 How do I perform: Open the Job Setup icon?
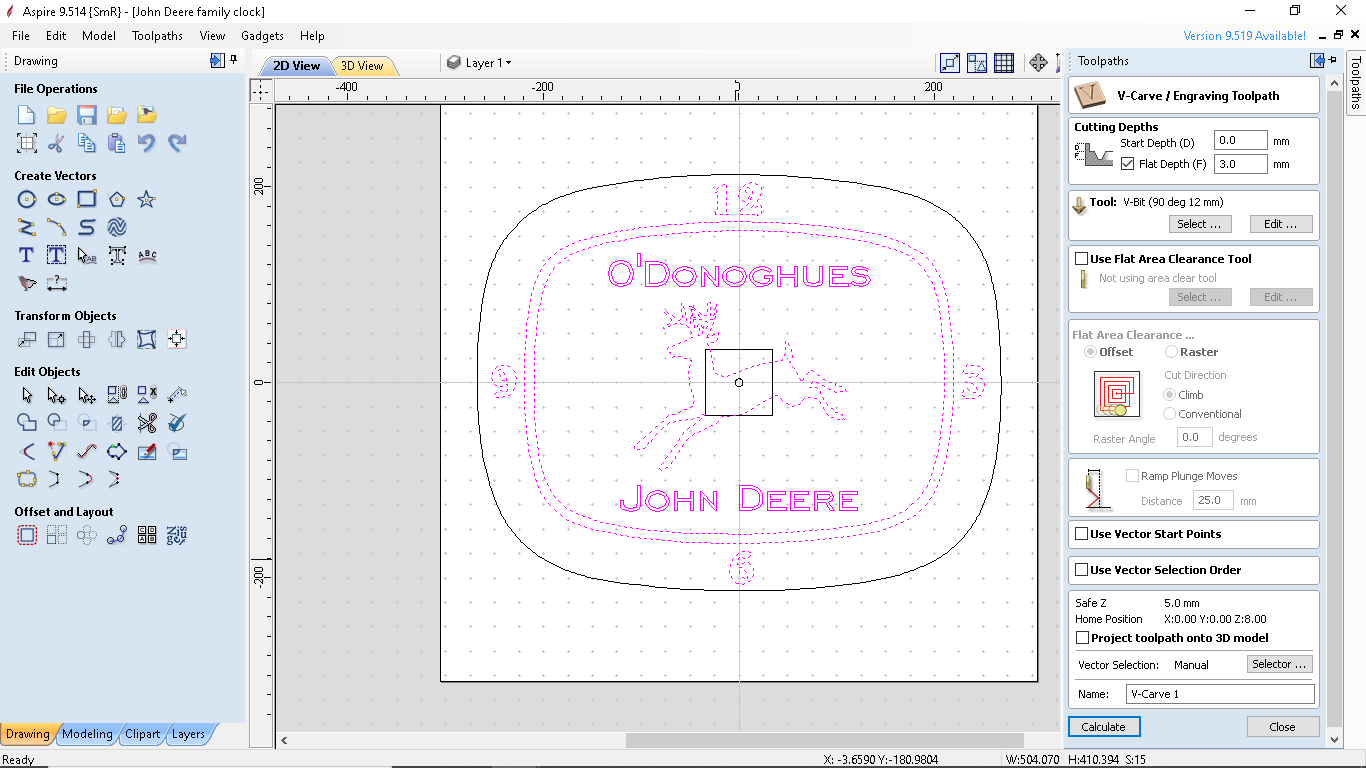27,143
